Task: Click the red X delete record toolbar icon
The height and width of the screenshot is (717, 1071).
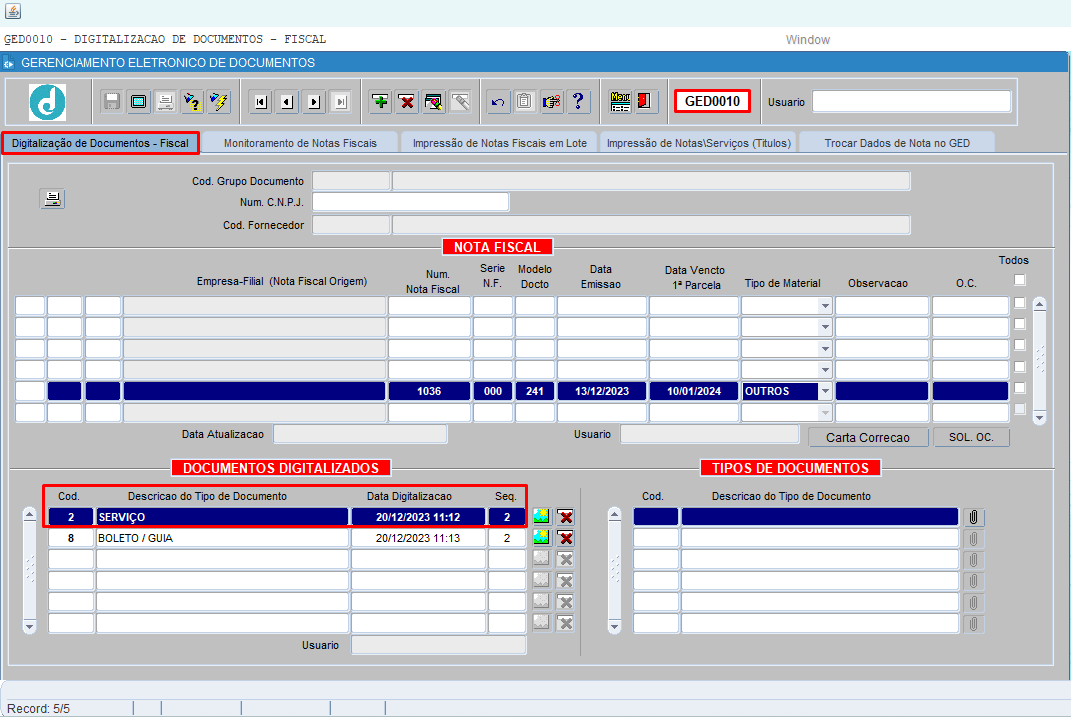Action: point(406,101)
